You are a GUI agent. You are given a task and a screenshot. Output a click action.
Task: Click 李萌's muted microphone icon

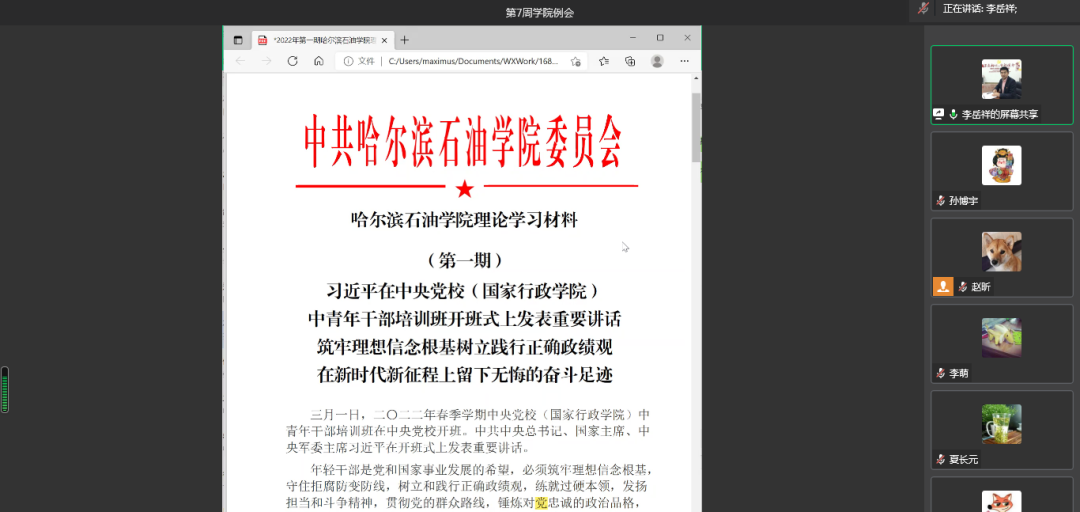tap(941, 373)
